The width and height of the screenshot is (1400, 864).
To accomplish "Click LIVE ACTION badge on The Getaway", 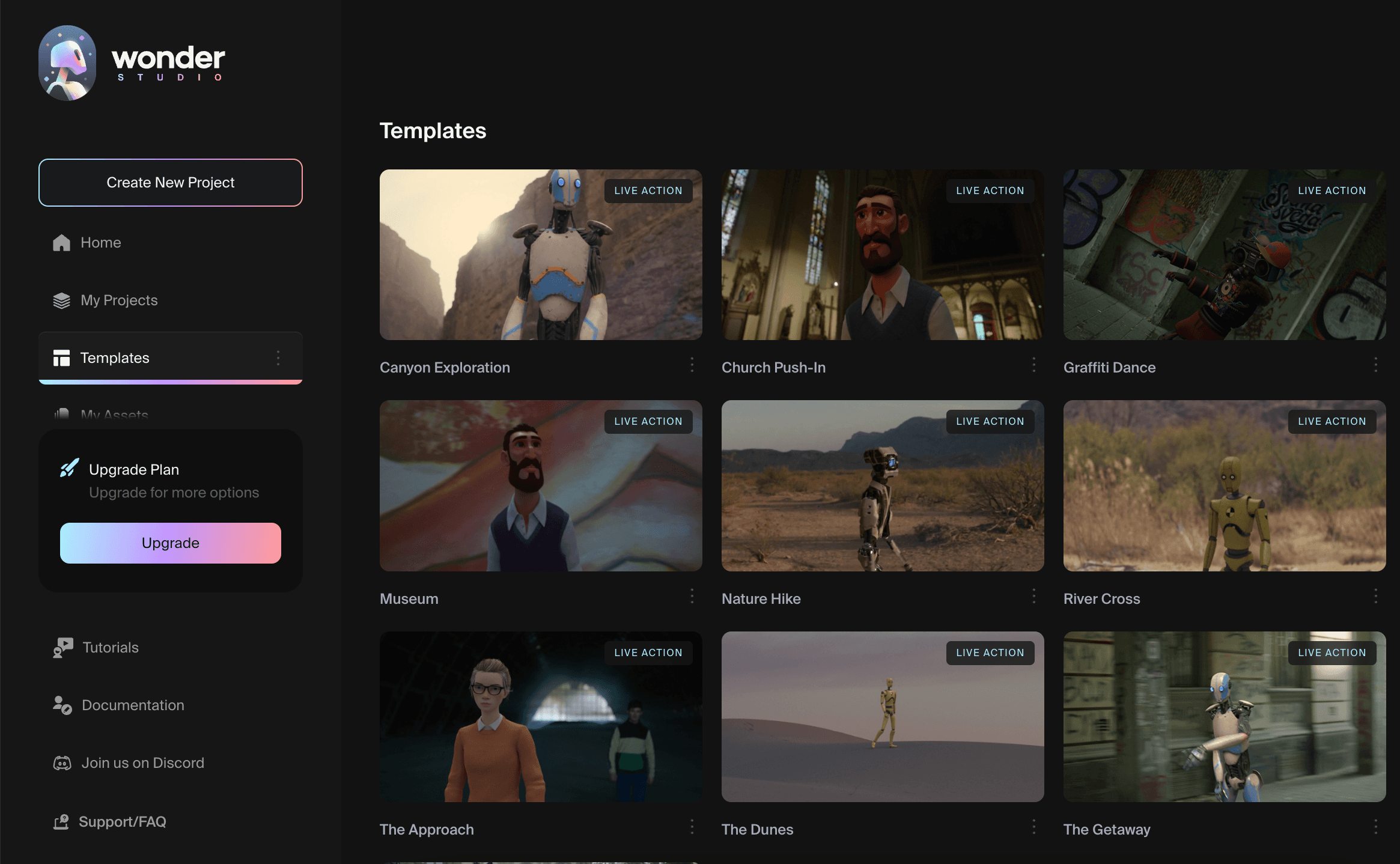I will tap(1332, 653).
